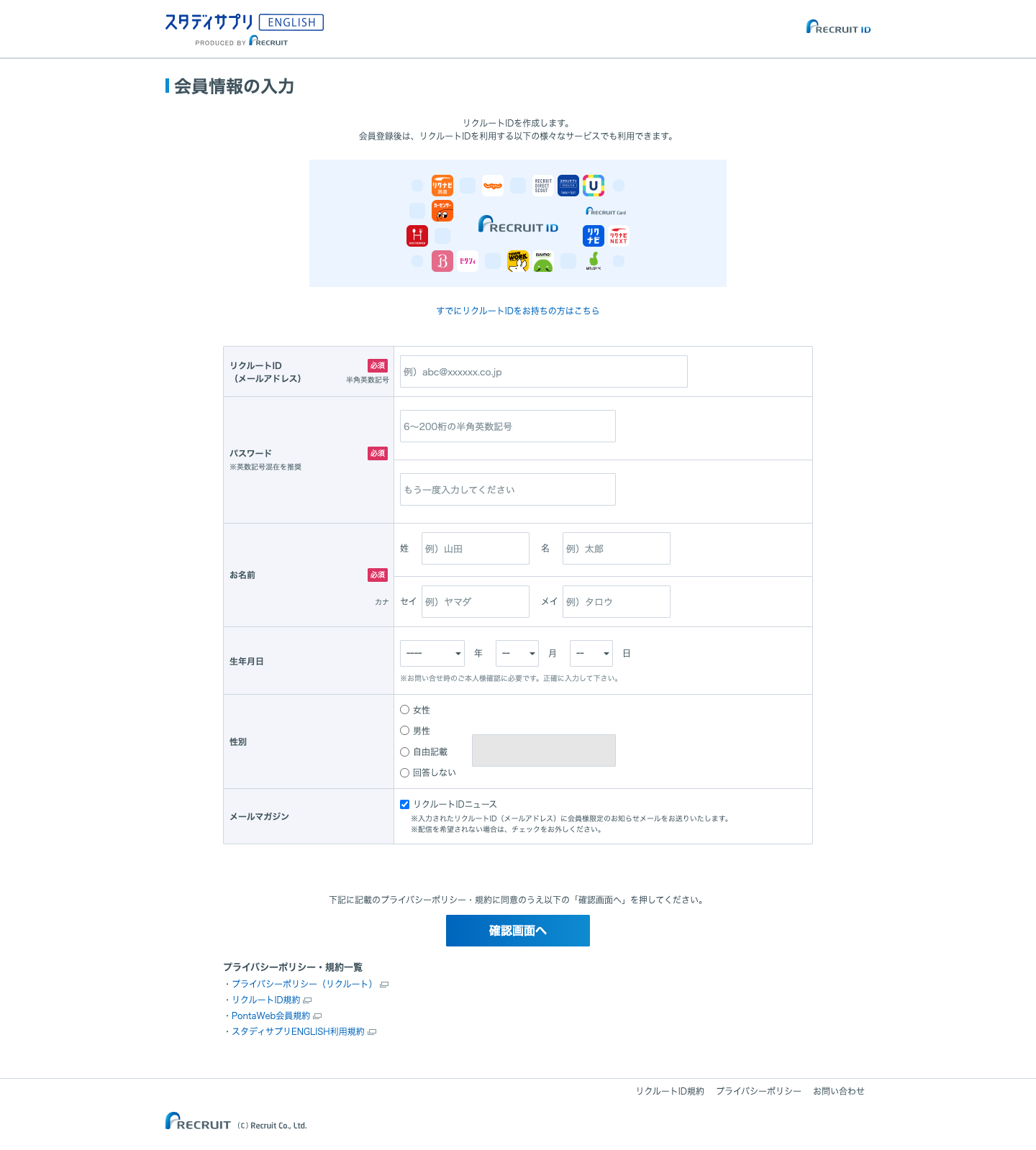Click the 姓 field with 山田 placeholder
1036x1150 pixels.
476,548
